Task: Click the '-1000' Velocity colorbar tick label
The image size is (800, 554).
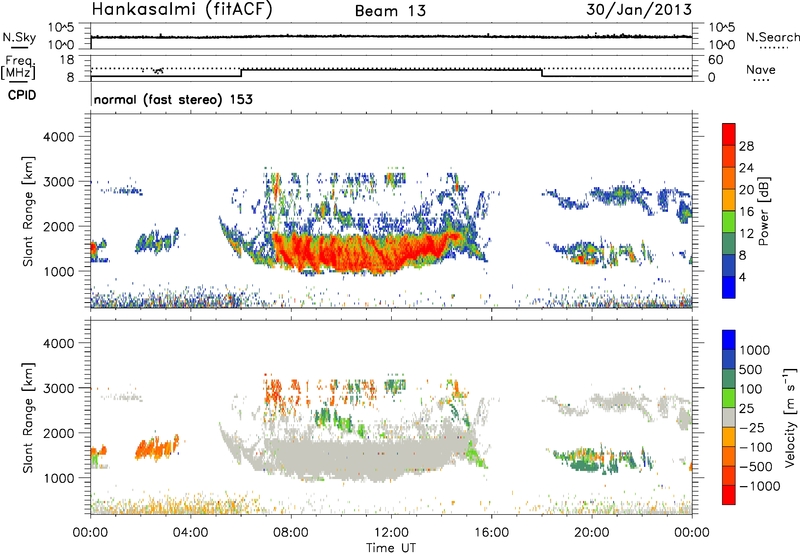Action: click(759, 486)
